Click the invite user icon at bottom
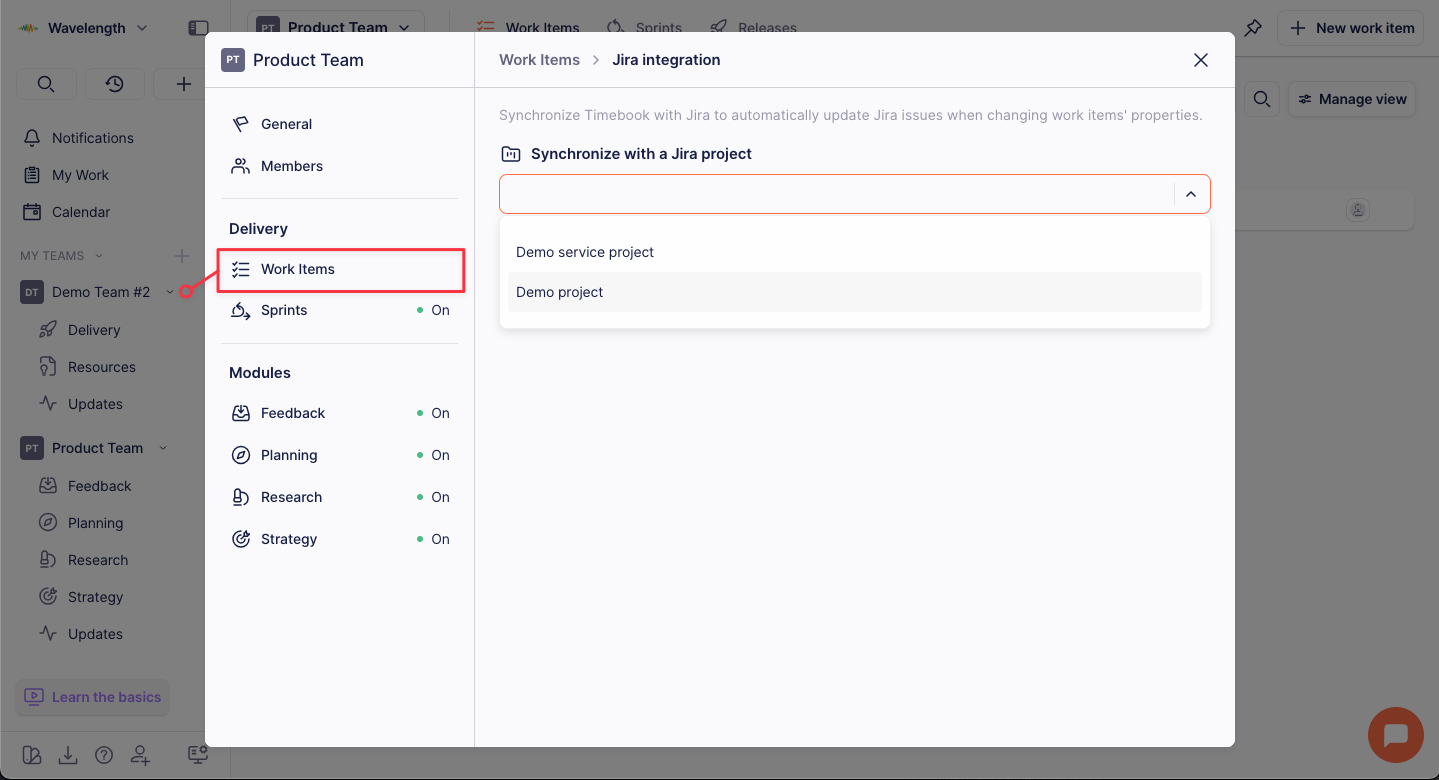The width and height of the screenshot is (1439, 780). (x=140, y=755)
